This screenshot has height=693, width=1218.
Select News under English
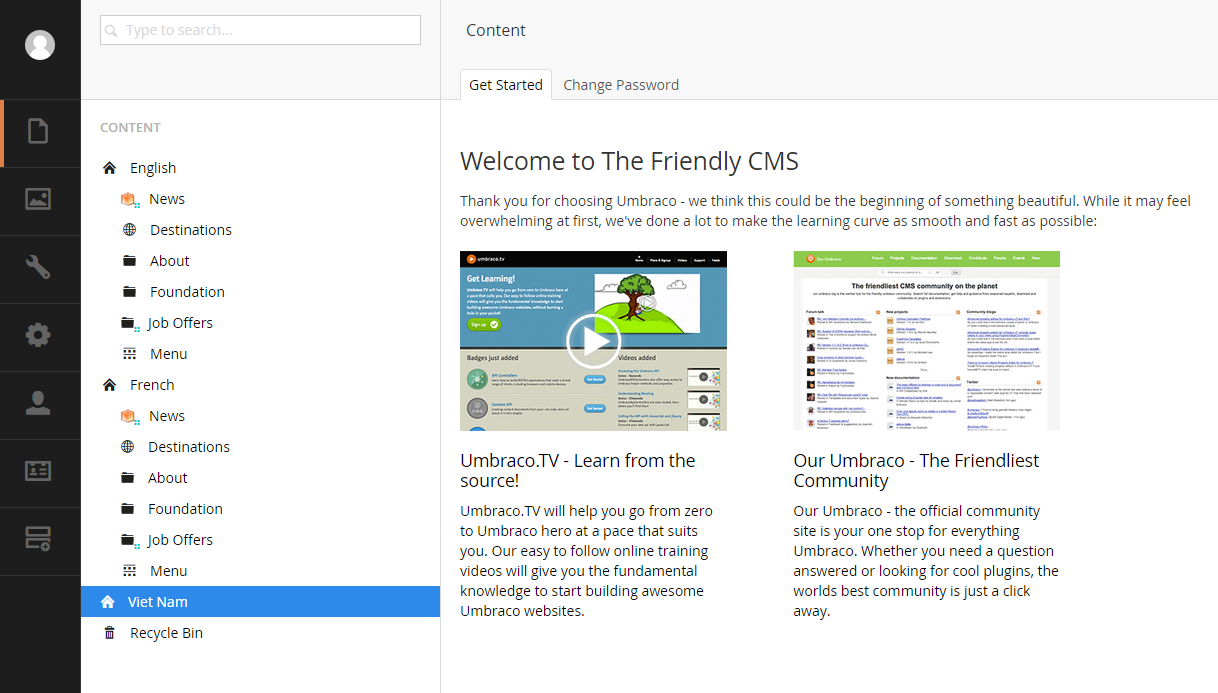(x=167, y=199)
